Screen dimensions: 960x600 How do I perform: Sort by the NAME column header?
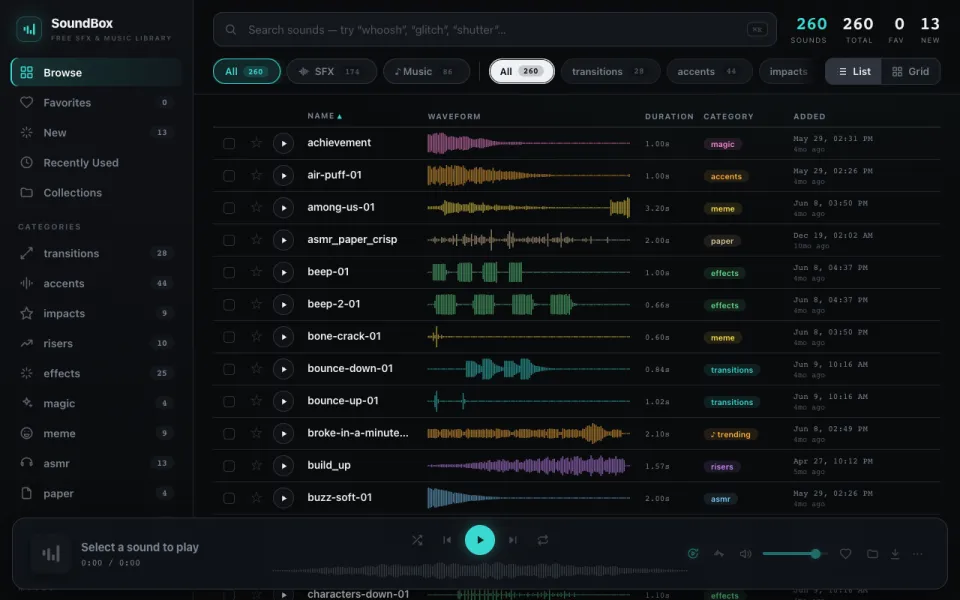pos(324,116)
